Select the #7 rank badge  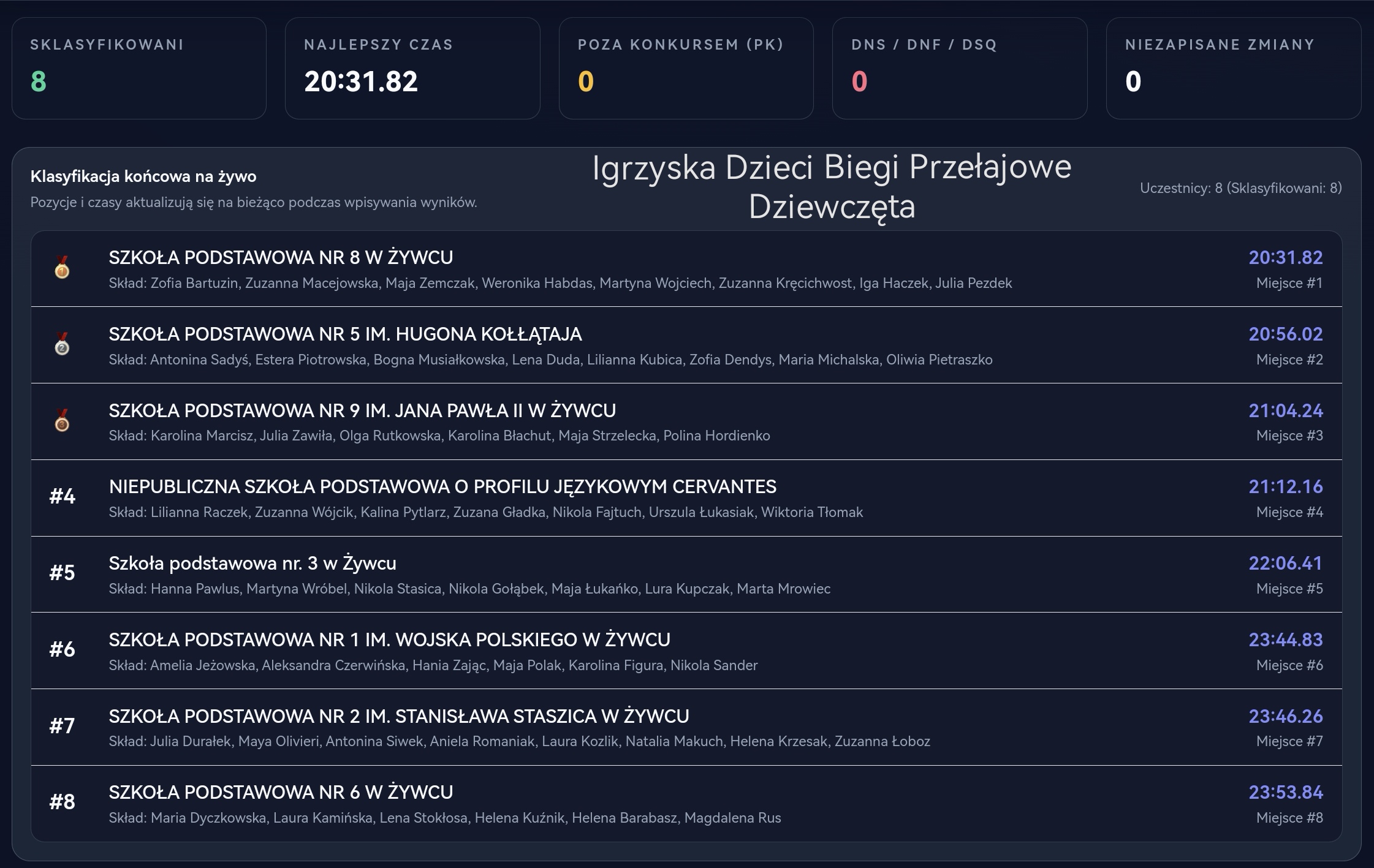coord(62,726)
